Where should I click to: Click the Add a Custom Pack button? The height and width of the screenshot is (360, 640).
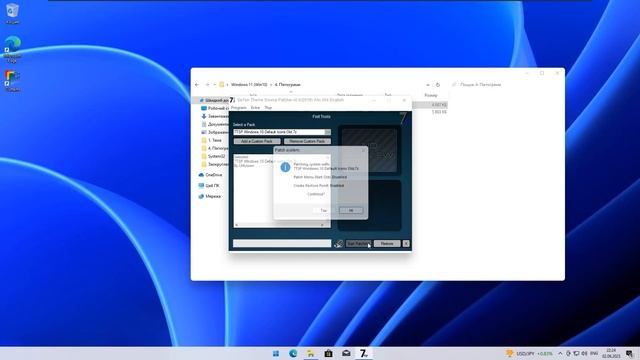pyautogui.click(x=257, y=141)
